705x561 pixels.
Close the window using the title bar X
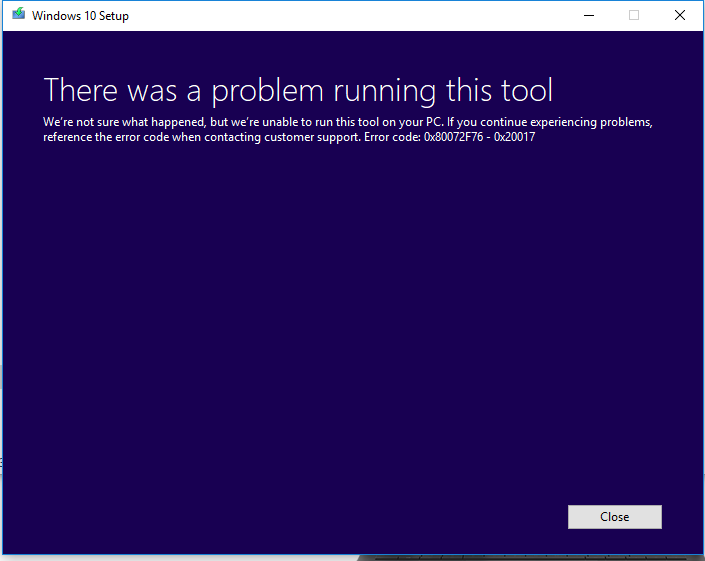[680, 15]
